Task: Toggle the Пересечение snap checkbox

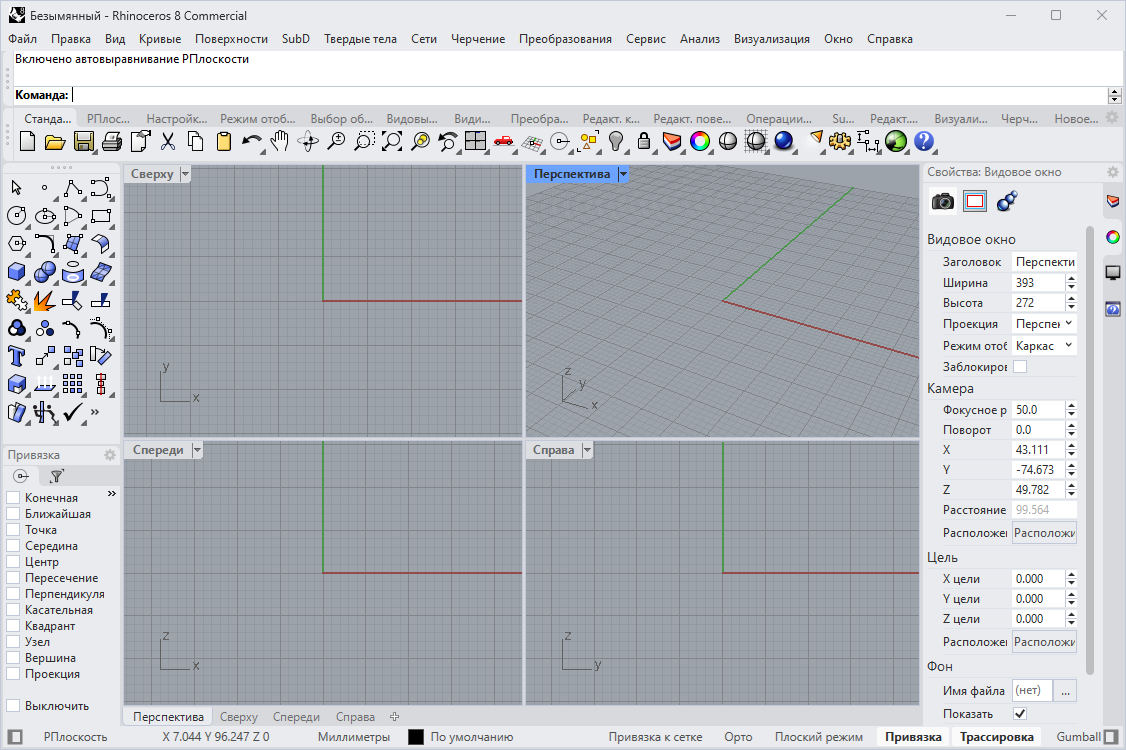Action: pos(13,578)
